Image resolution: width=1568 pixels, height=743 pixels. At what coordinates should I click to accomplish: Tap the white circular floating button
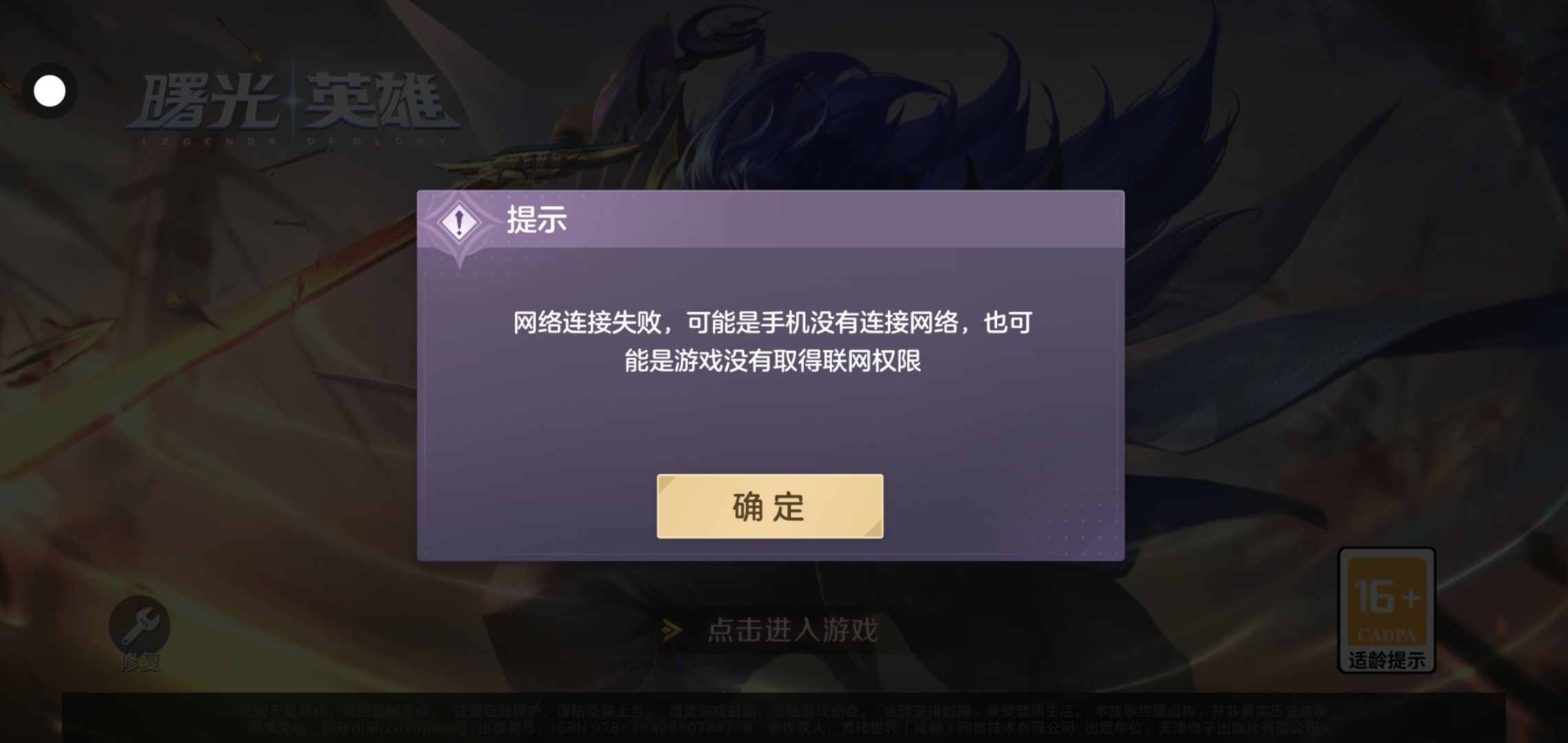tap(50, 91)
